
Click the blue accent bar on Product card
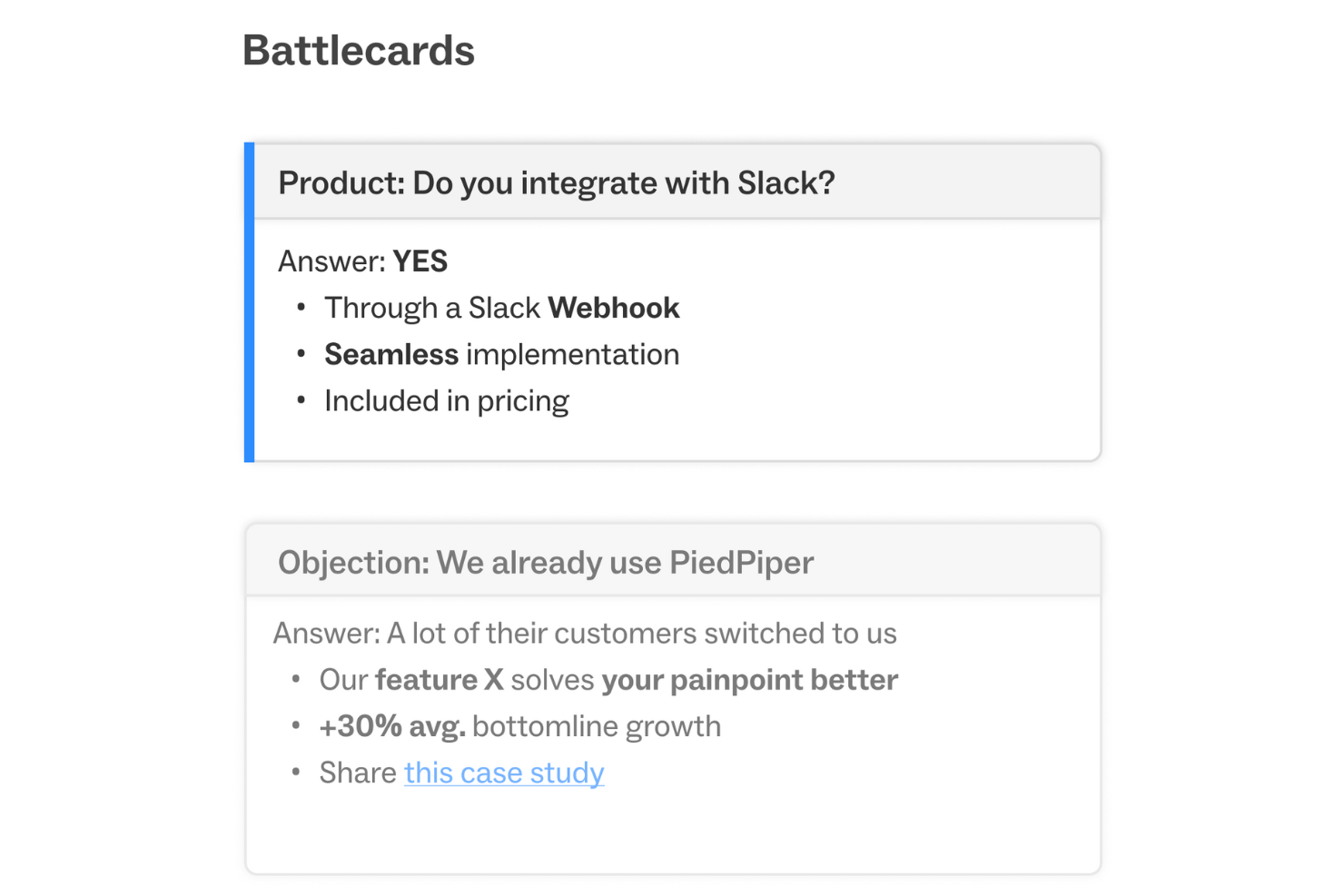(250, 301)
